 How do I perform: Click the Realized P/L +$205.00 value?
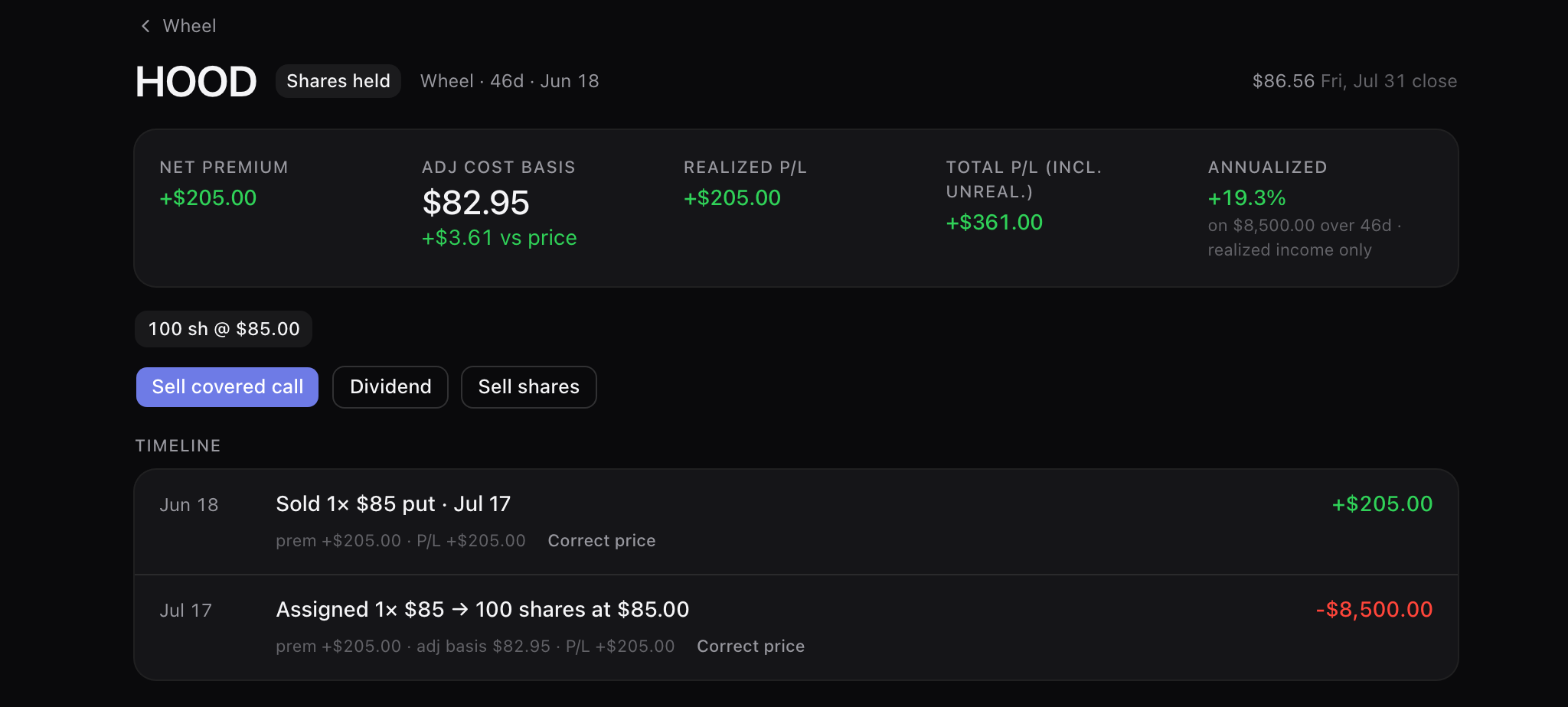coord(732,198)
